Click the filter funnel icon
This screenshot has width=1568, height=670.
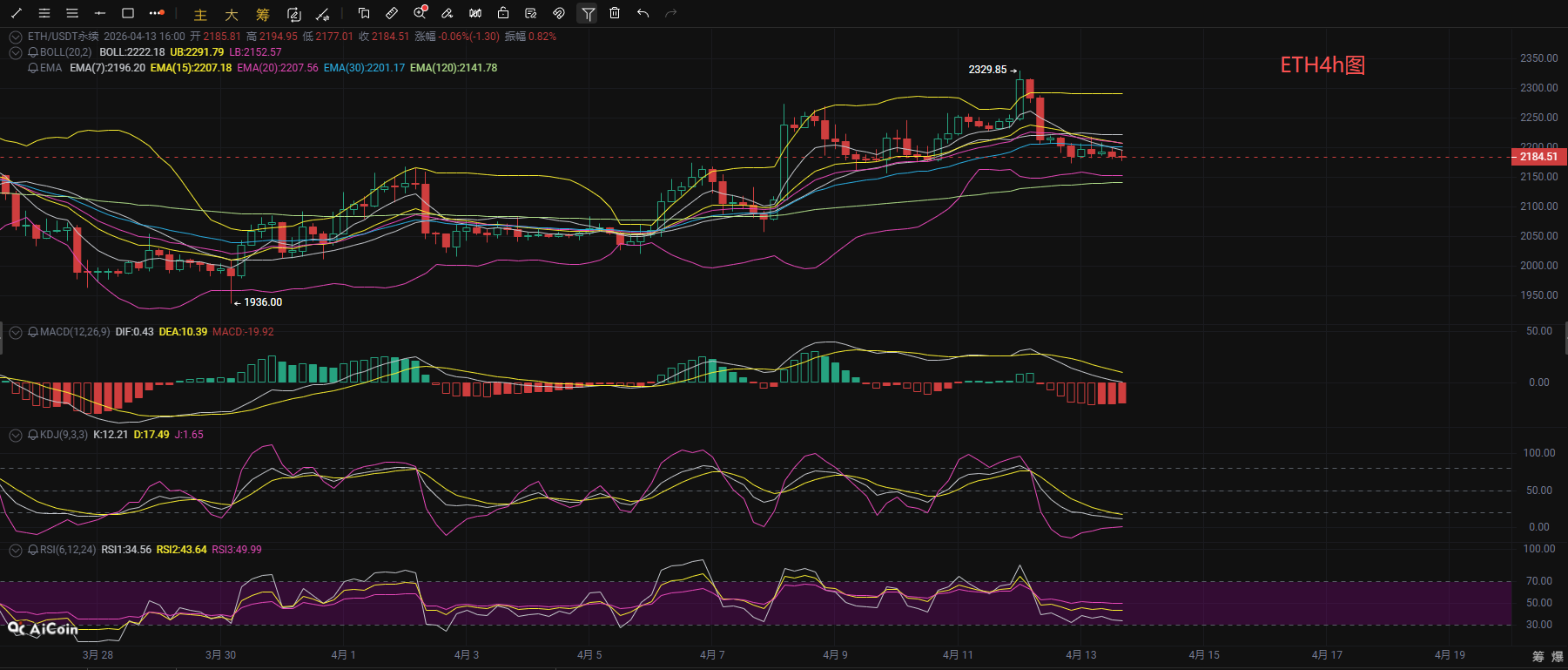[x=588, y=13]
